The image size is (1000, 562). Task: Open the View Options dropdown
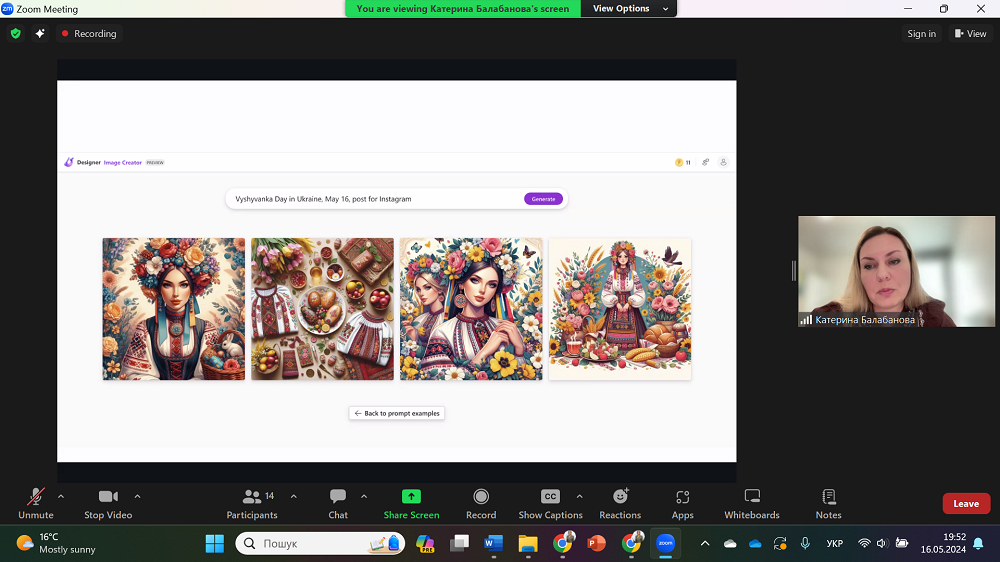[x=621, y=9]
